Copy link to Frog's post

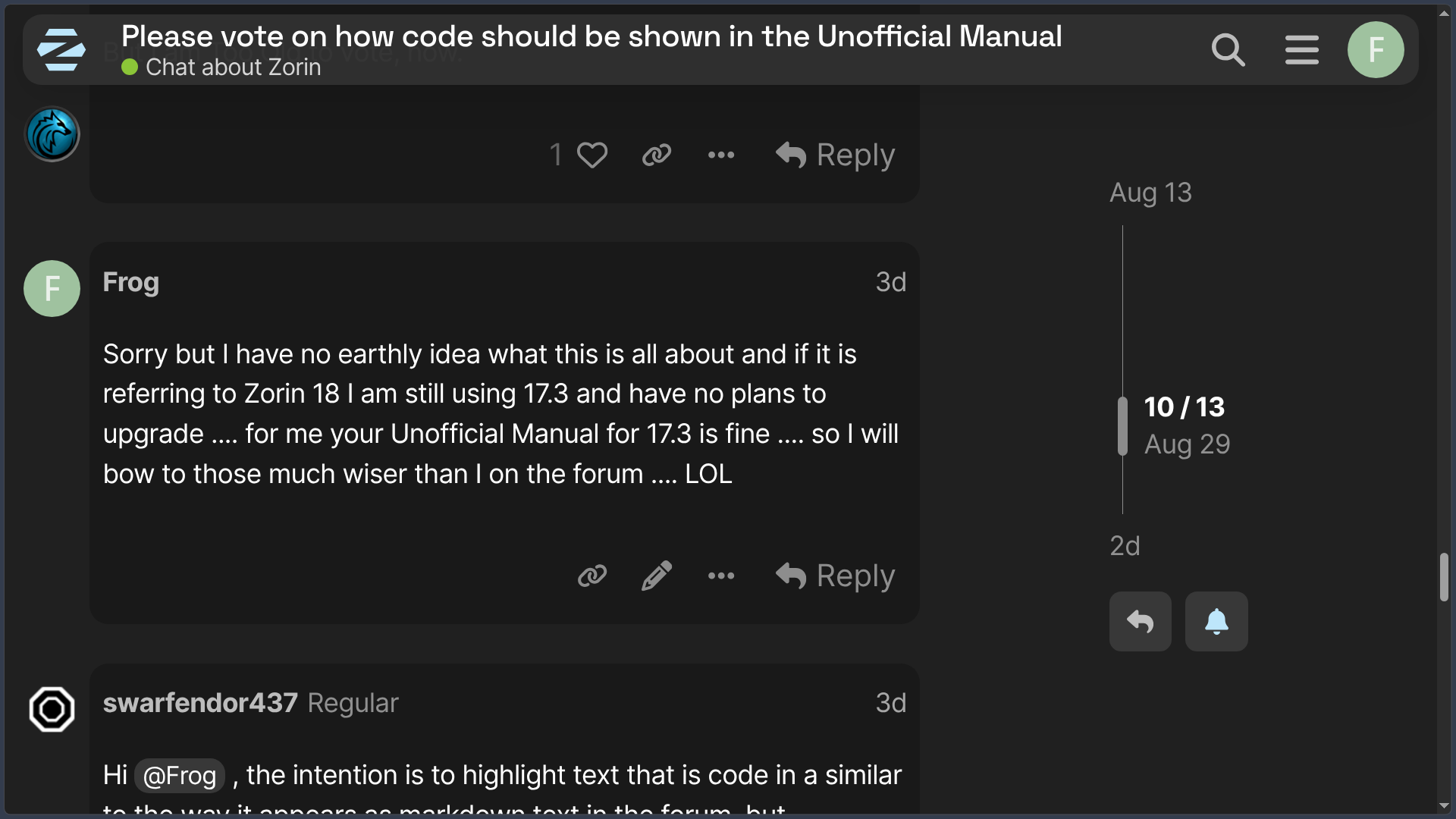(x=591, y=576)
